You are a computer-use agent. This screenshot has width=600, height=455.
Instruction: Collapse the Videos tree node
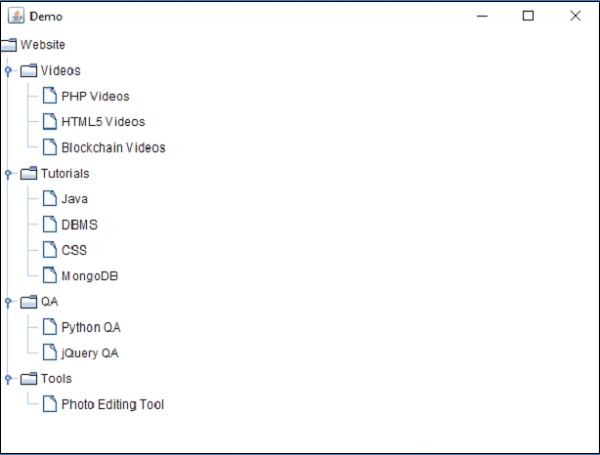[8, 71]
